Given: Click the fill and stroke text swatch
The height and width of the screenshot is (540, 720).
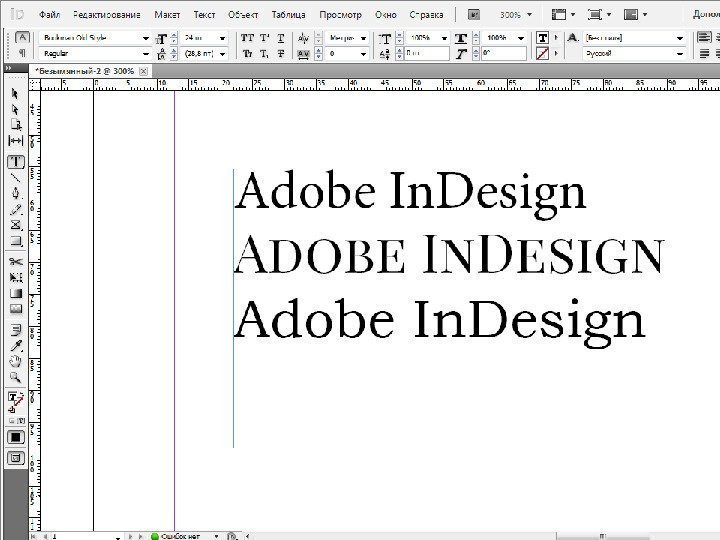Looking at the screenshot, I should tap(14, 399).
